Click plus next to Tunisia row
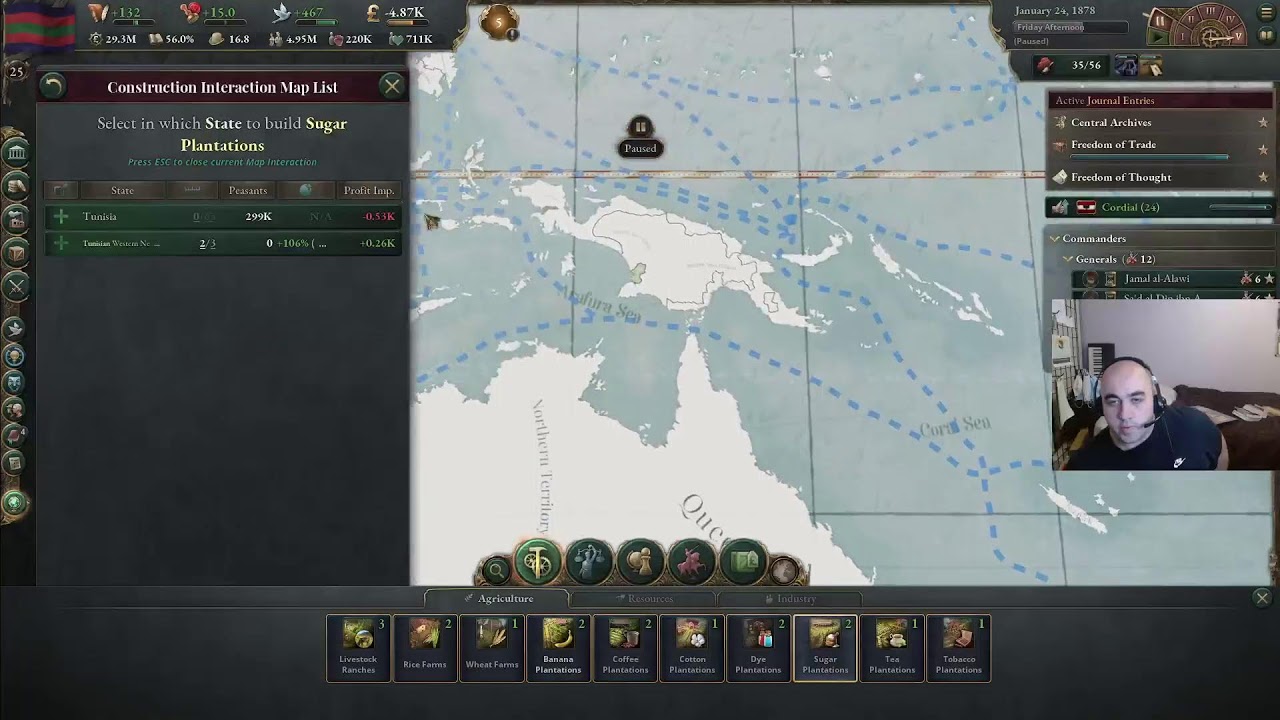This screenshot has width=1280, height=720. tap(61, 216)
